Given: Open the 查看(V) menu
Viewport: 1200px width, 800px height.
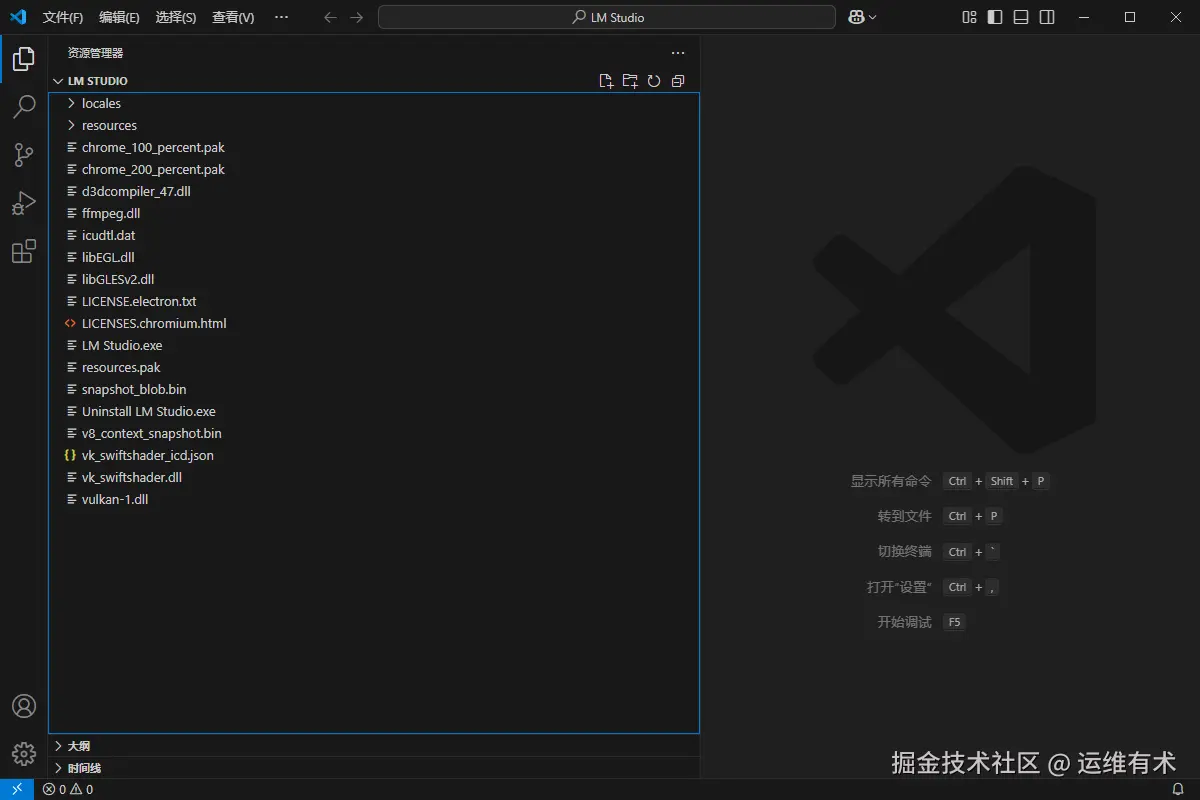Looking at the screenshot, I should (232, 17).
